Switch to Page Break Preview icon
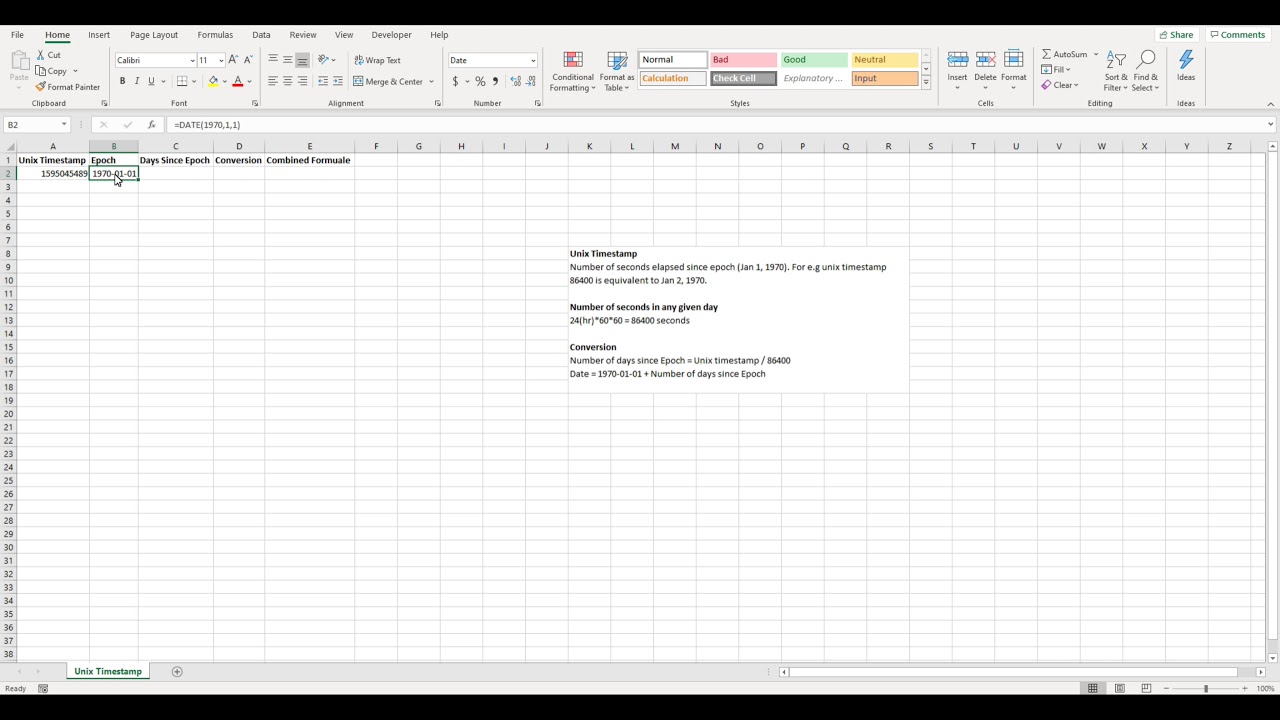The image size is (1280, 720). click(x=1146, y=688)
